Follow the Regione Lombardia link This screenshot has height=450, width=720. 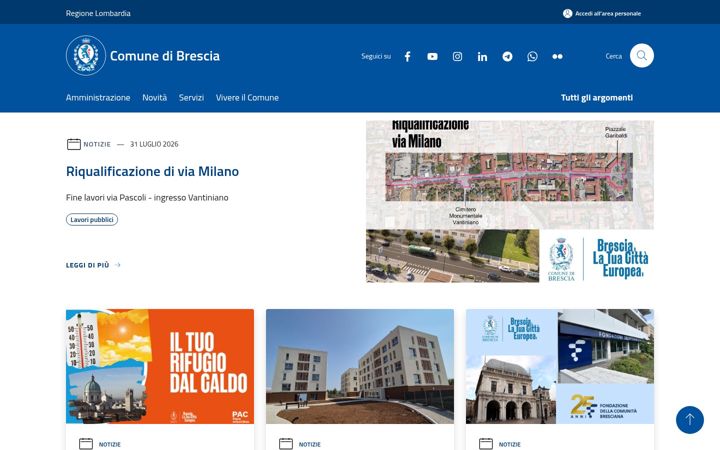98,13
